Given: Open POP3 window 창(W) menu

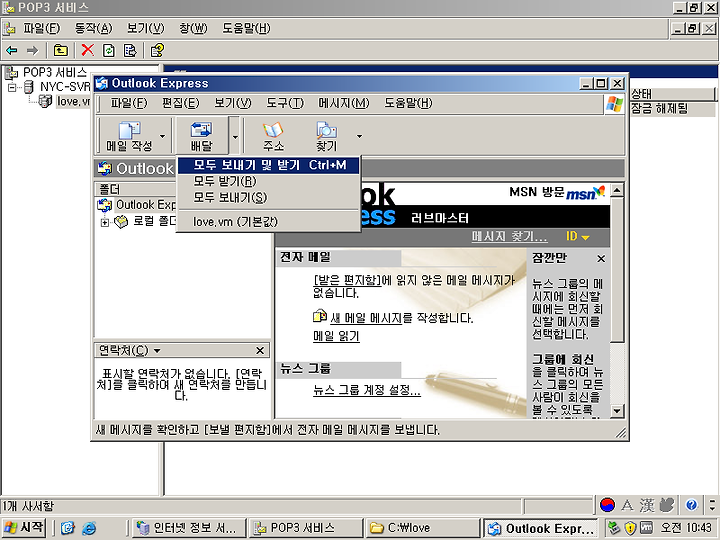Looking at the screenshot, I should click(x=193, y=28).
